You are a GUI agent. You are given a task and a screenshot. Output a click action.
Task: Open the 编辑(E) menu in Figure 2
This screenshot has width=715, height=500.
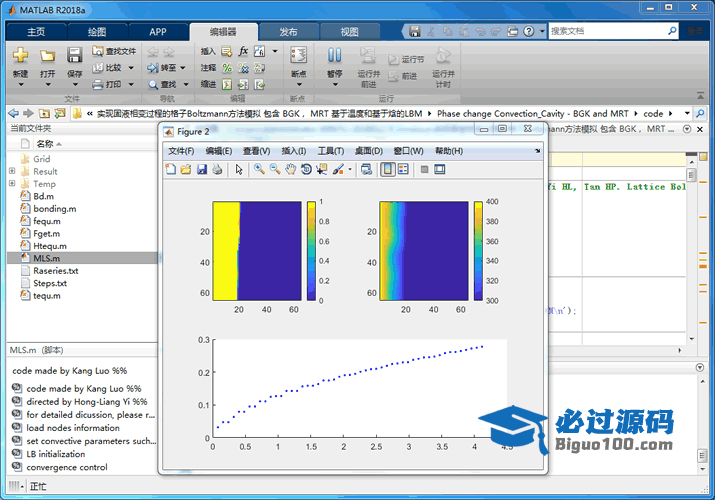click(x=219, y=151)
